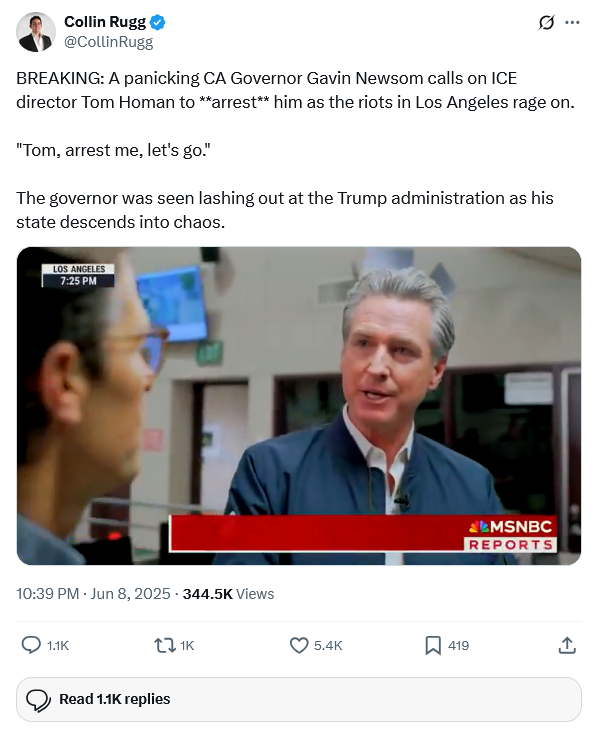Like the post with heart icon
This screenshot has height=730, width=598.
coord(299,645)
